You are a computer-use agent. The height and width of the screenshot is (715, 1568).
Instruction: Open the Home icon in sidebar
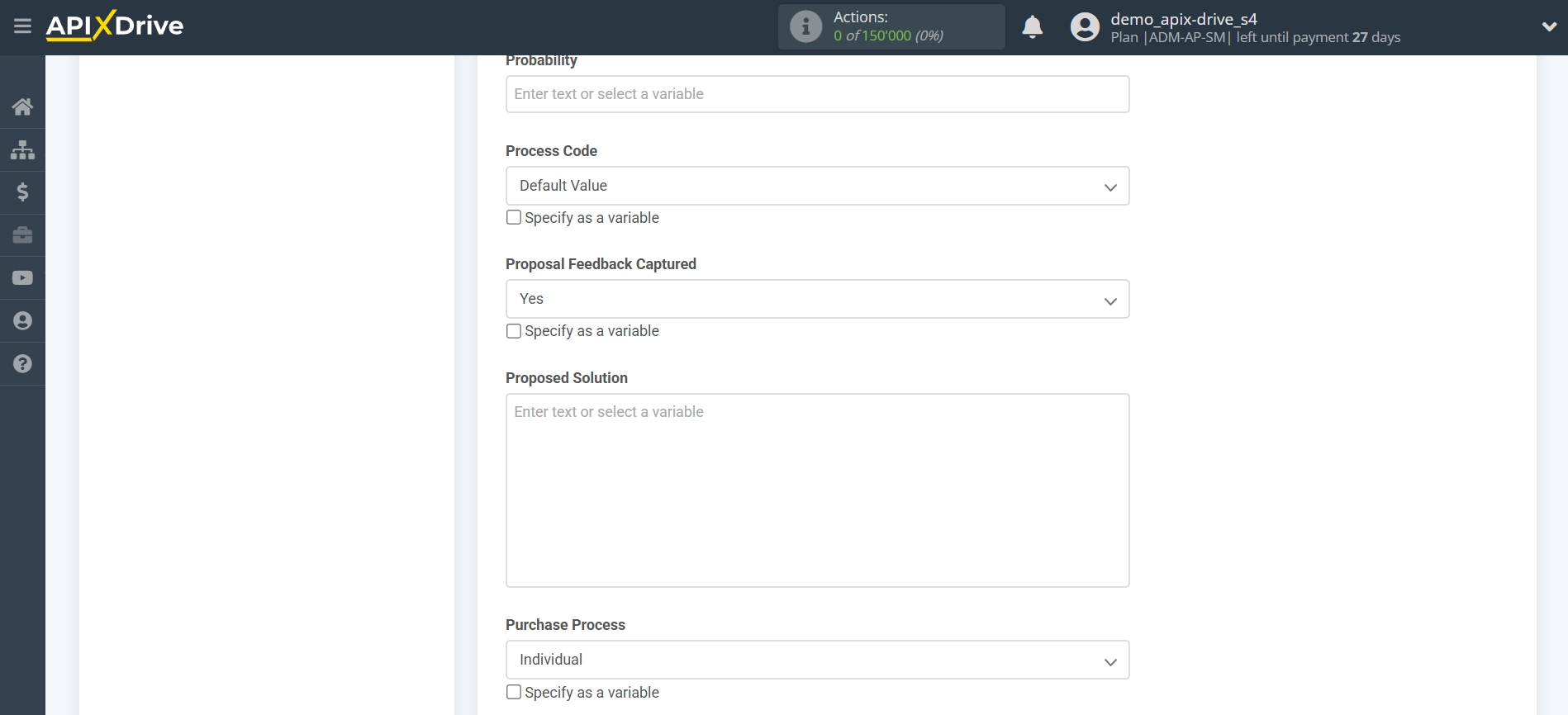click(x=22, y=107)
